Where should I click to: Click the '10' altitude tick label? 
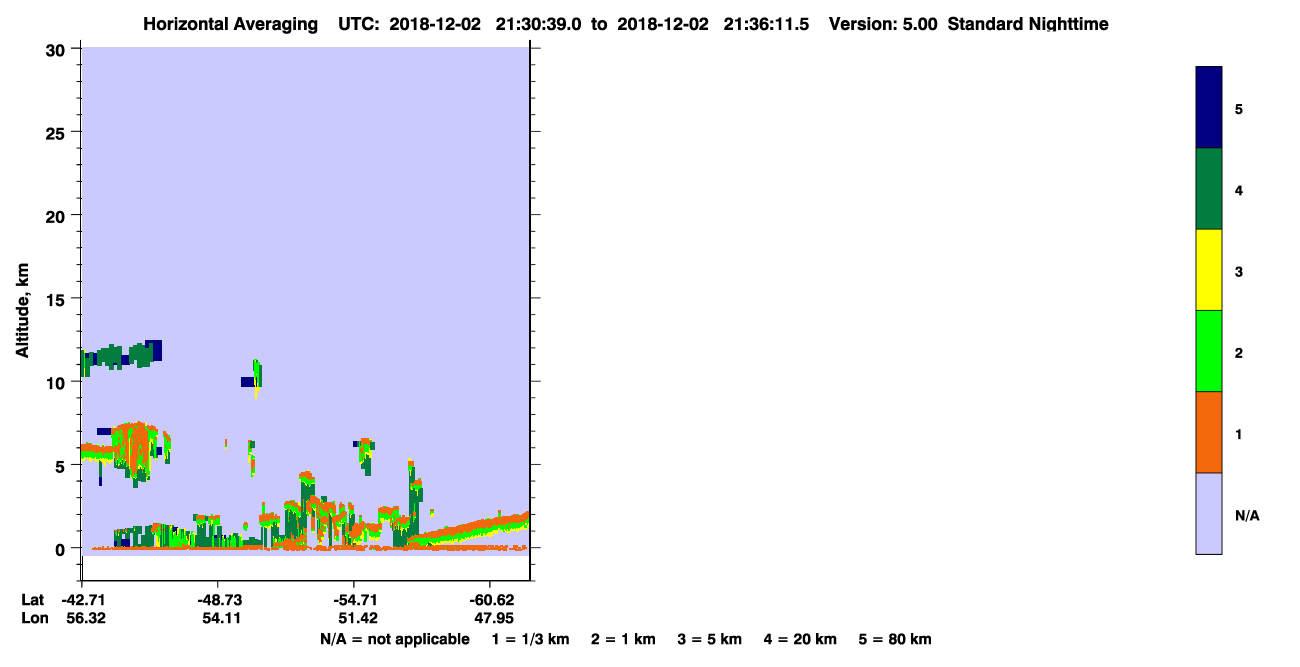[57, 382]
